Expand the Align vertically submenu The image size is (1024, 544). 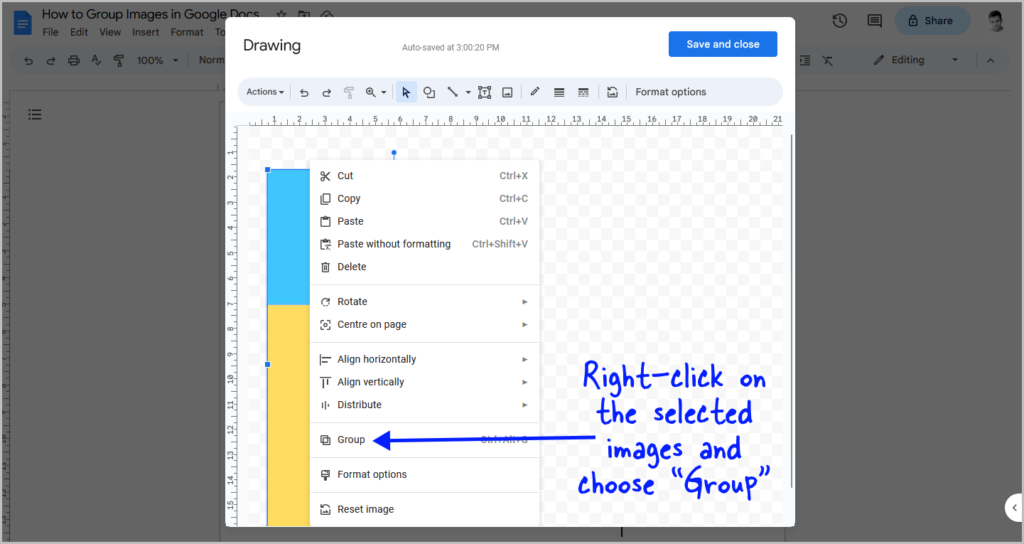424,382
